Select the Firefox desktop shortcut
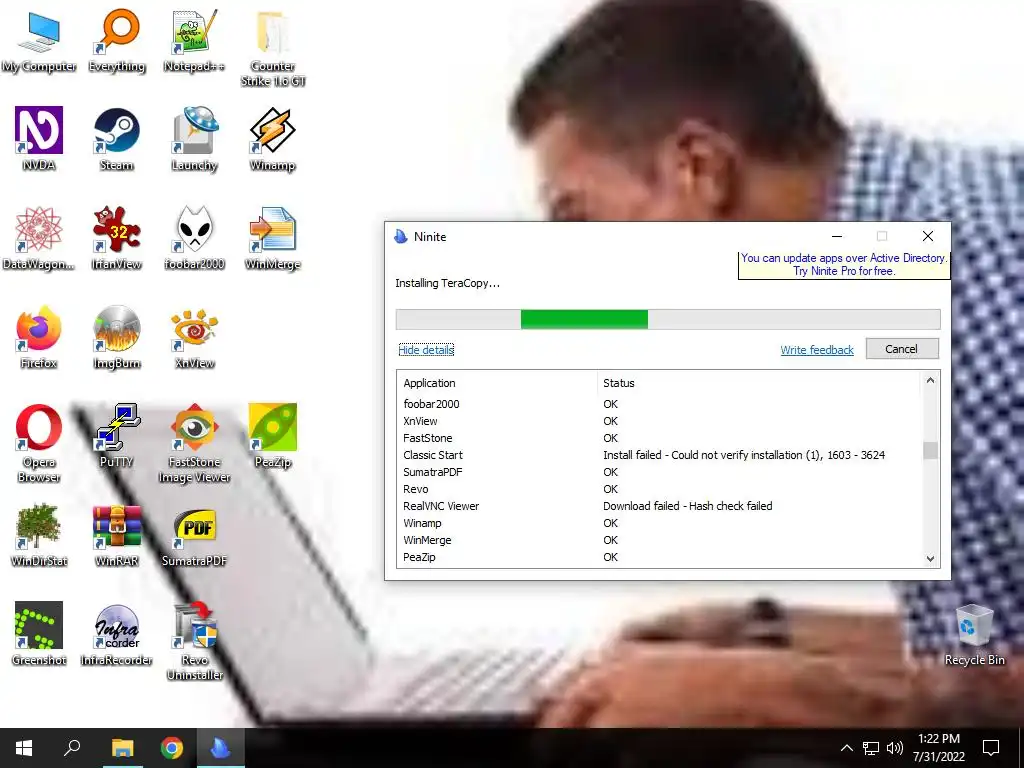This screenshot has width=1024, height=768. click(39, 338)
